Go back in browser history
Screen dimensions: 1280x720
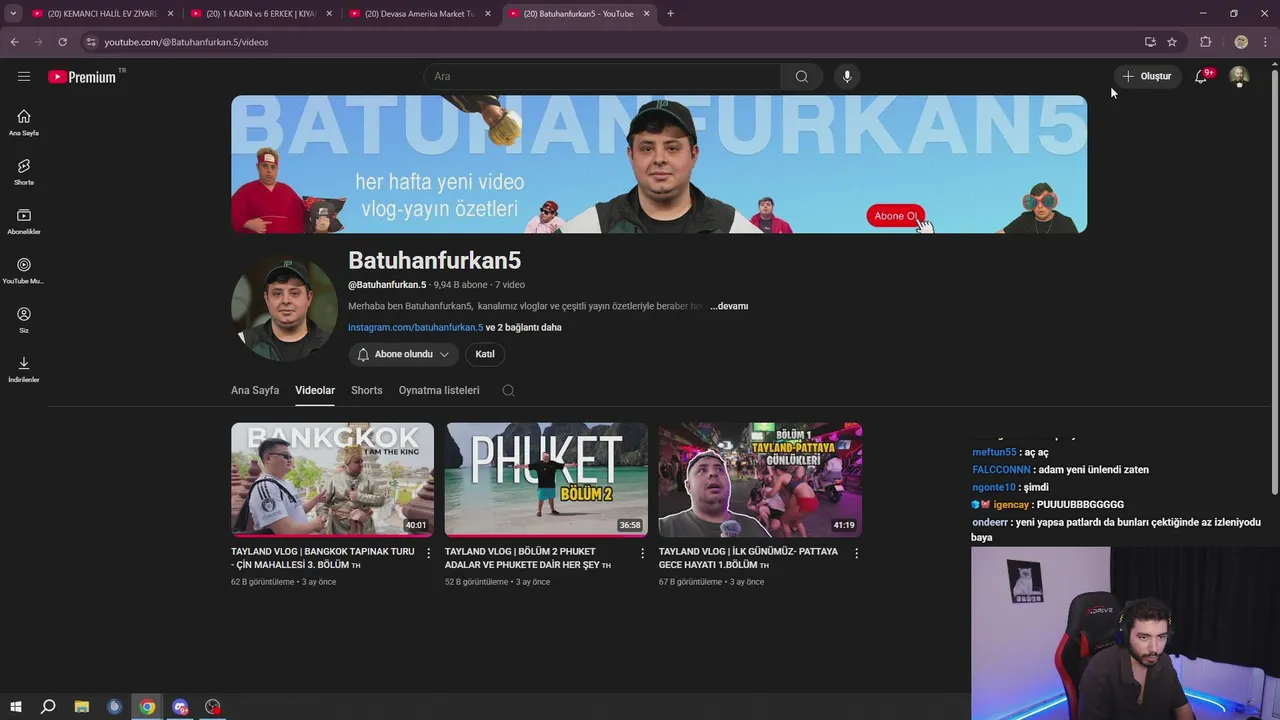point(14,42)
